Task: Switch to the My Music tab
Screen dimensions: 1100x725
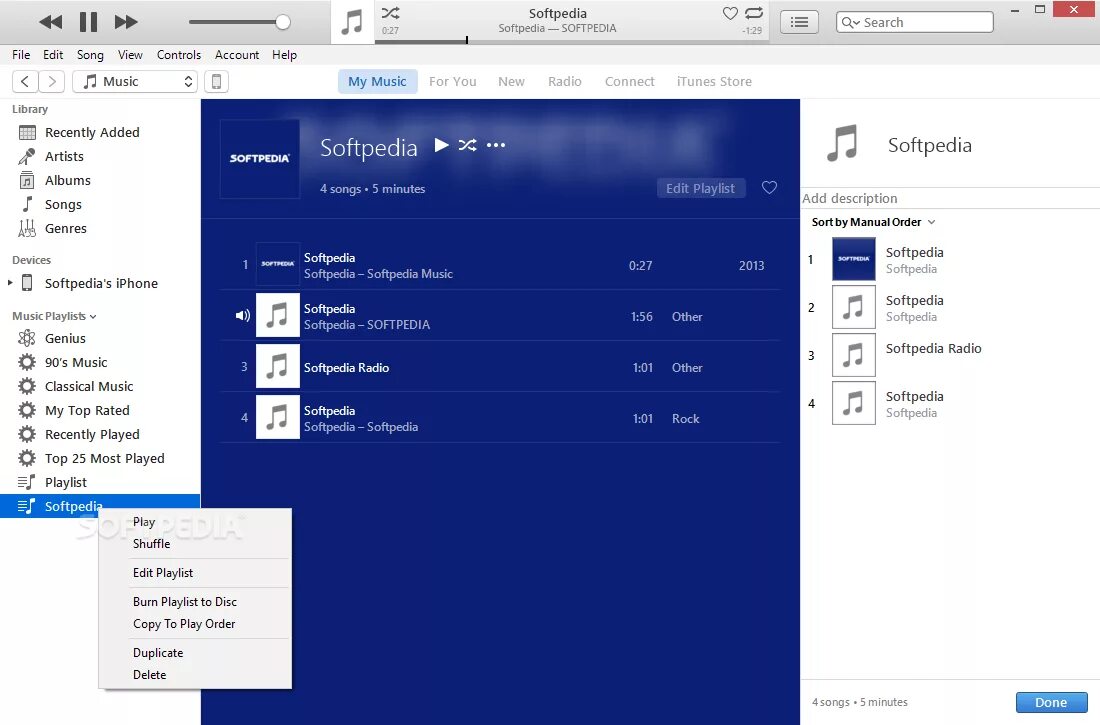Action: point(377,81)
